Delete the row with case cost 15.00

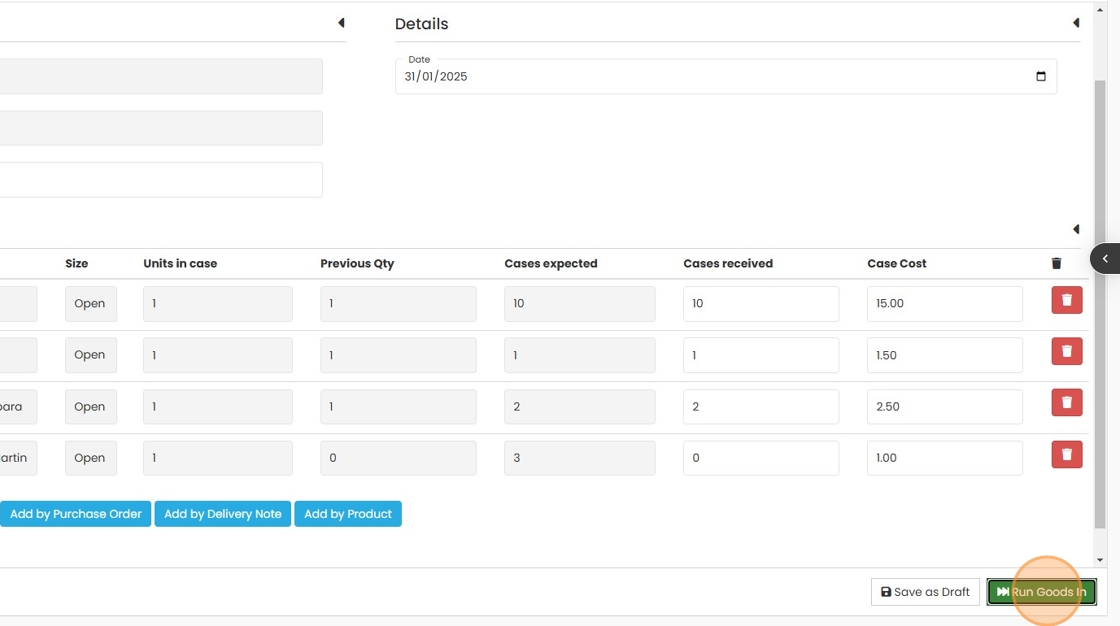[1066, 300]
